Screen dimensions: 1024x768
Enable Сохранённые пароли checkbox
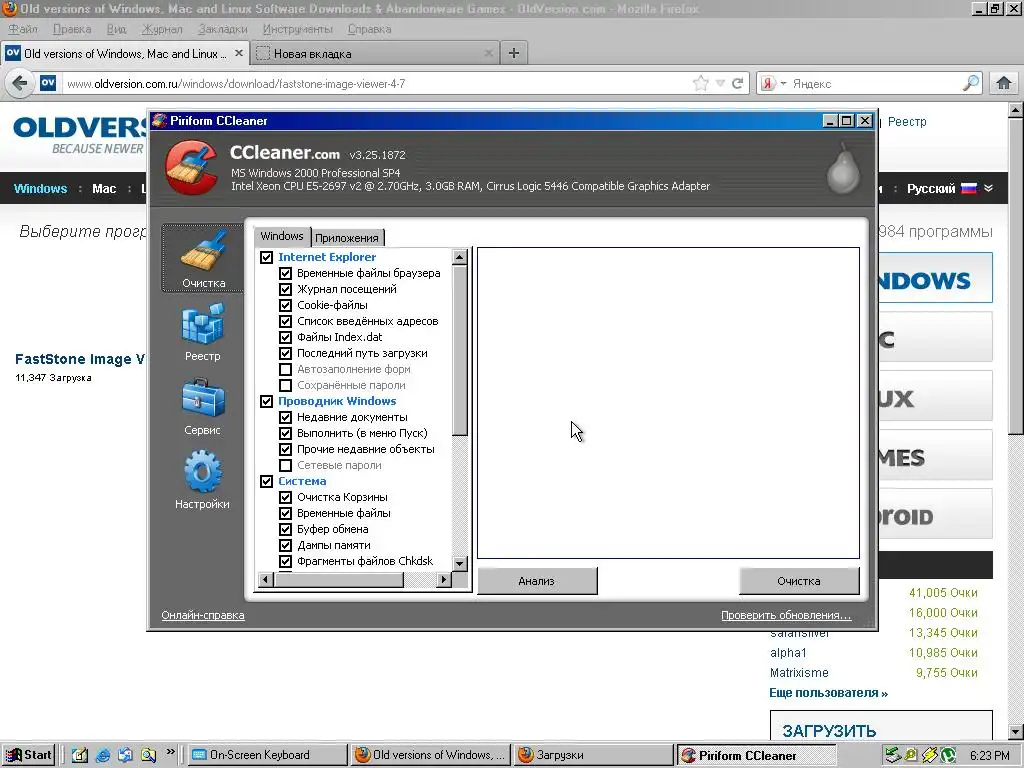tap(285, 385)
